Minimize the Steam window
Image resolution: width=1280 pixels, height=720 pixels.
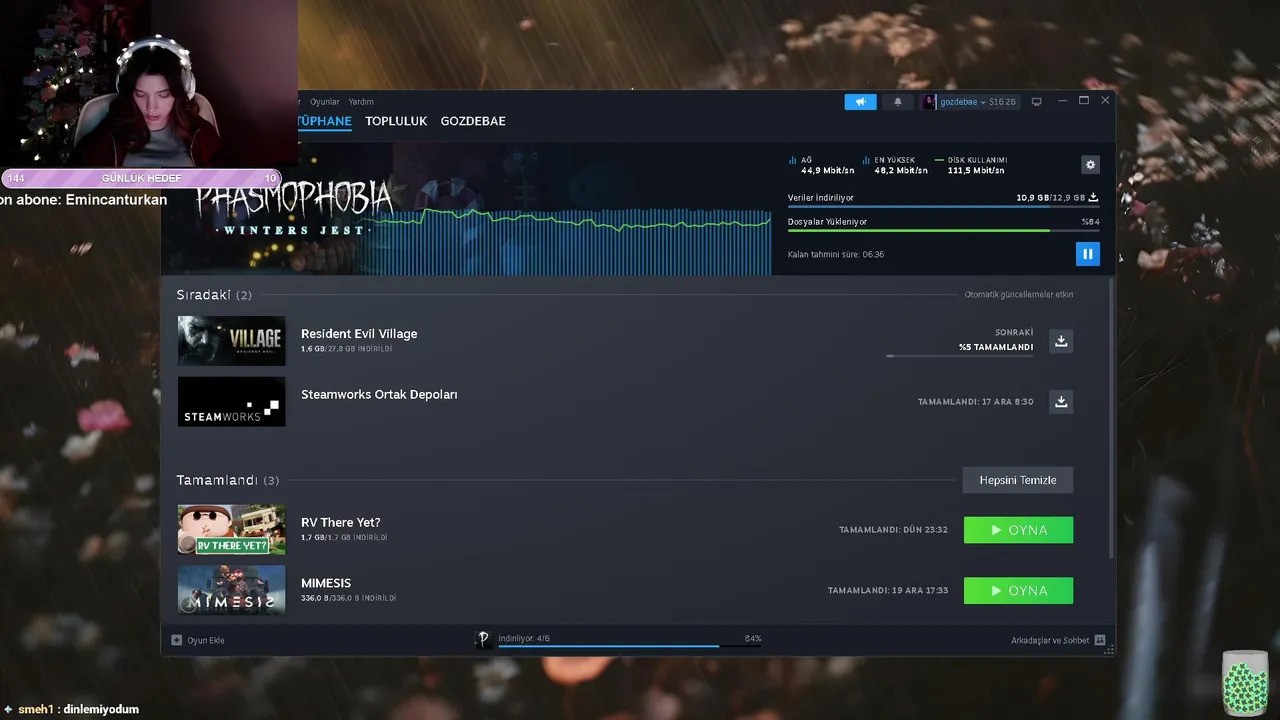coord(1062,101)
